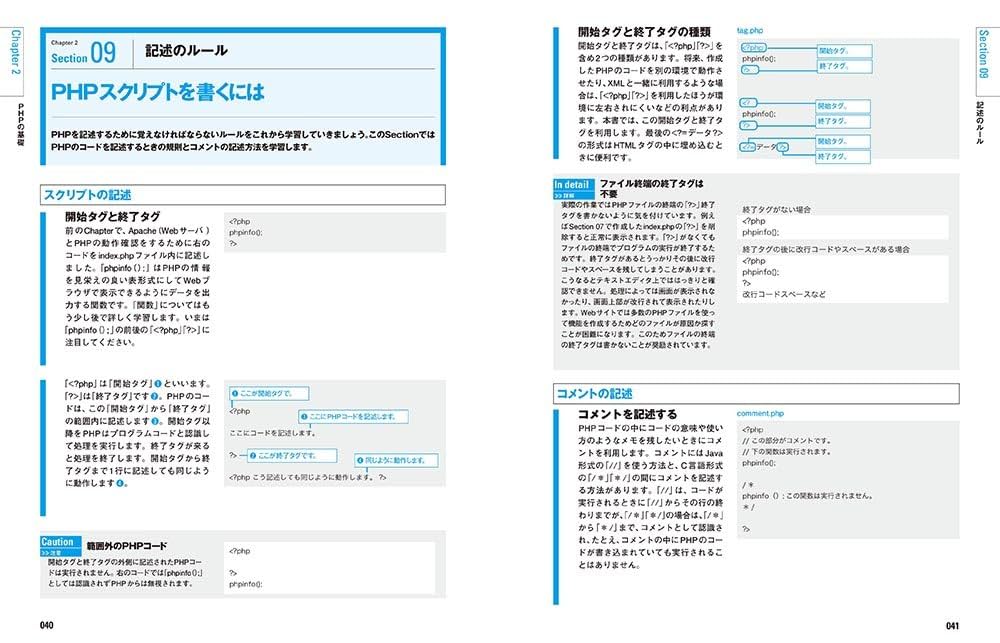This screenshot has height=643, width=1000.
Task: Click the "ここにコードを記述します。" code line
Action: click(272, 432)
